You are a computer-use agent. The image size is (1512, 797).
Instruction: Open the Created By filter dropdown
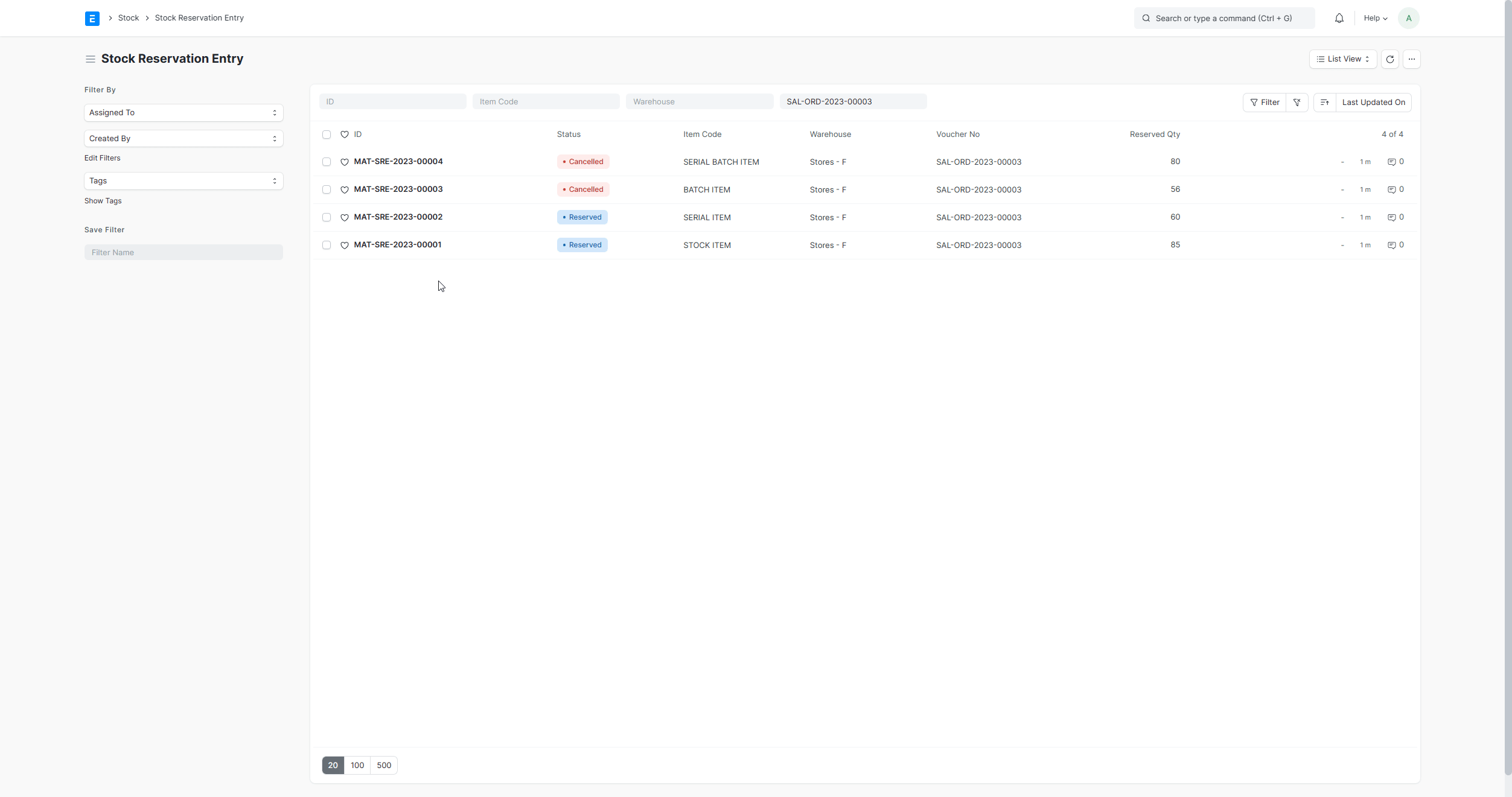tap(183, 139)
